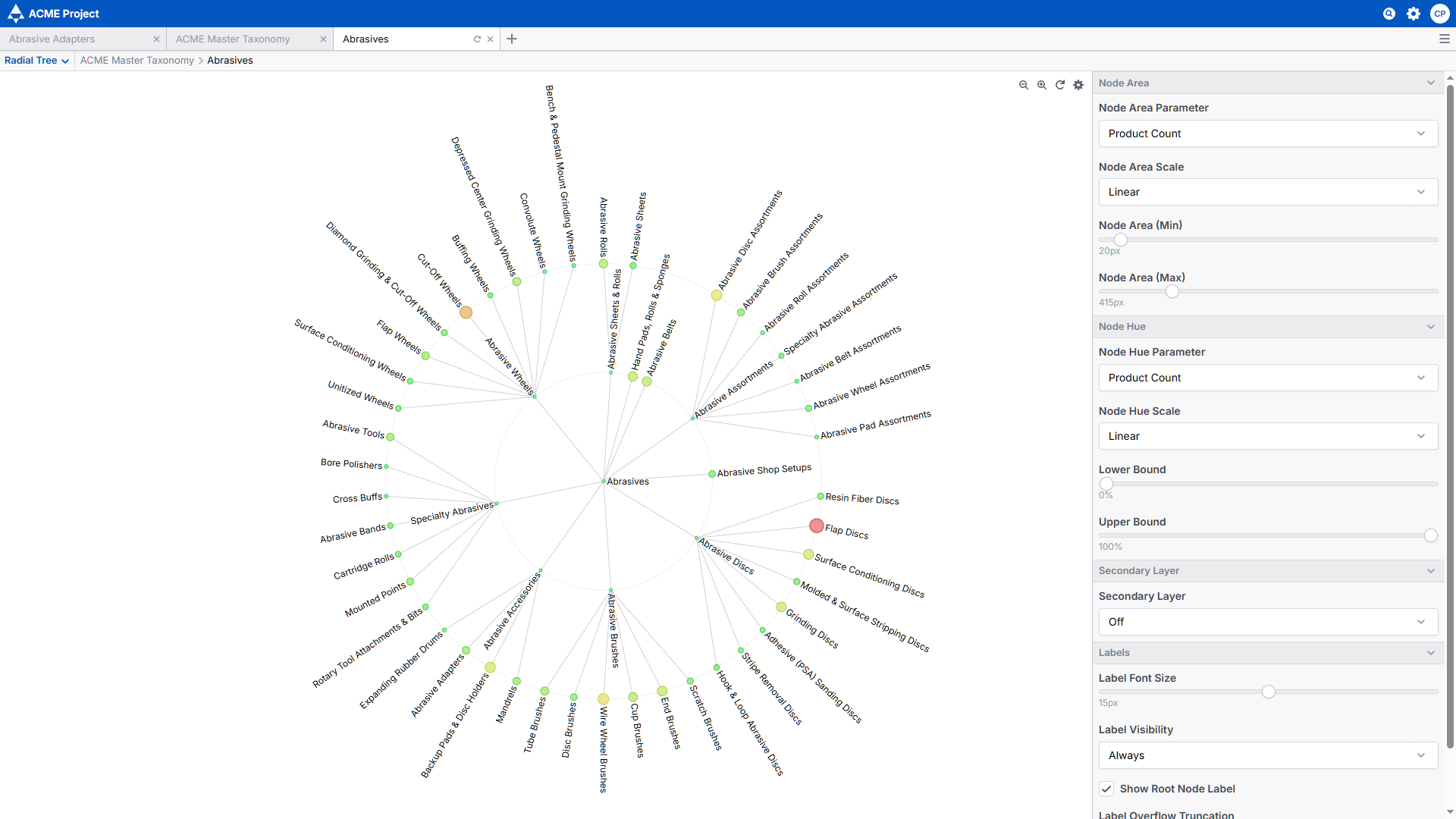This screenshot has height=819, width=1456.
Task: Open the search icon in the header
Action: (1389, 14)
